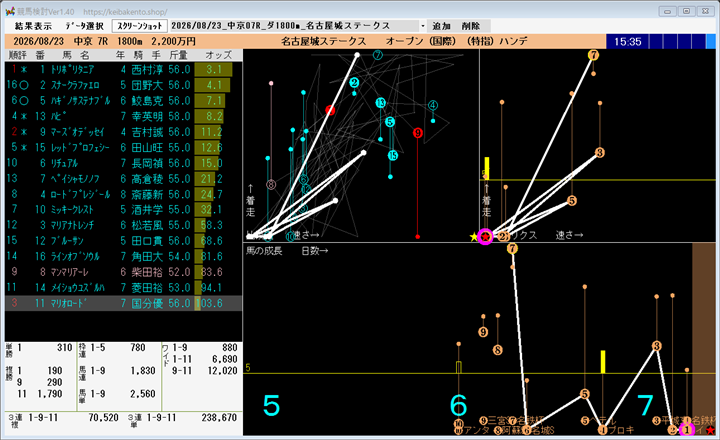Select the orange circle 3 marker in the growth chart

point(657,346)
